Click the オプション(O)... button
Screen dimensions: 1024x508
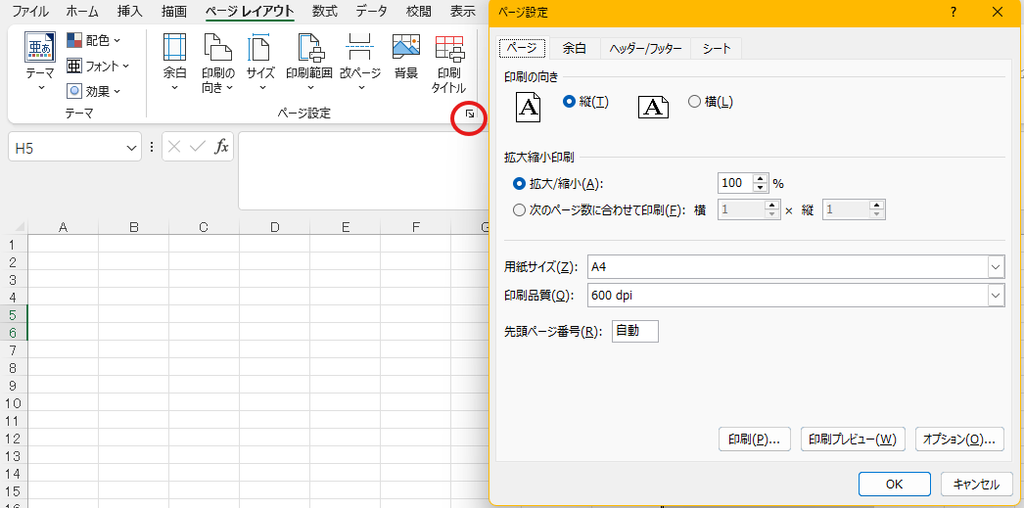959,439
